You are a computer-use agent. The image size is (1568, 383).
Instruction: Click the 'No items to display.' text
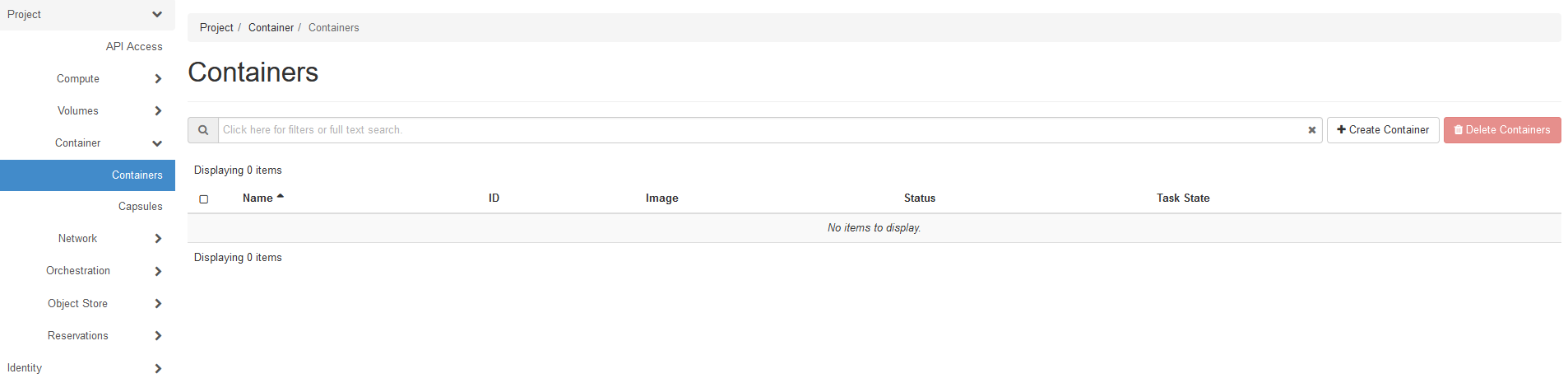tap(874, 228)
